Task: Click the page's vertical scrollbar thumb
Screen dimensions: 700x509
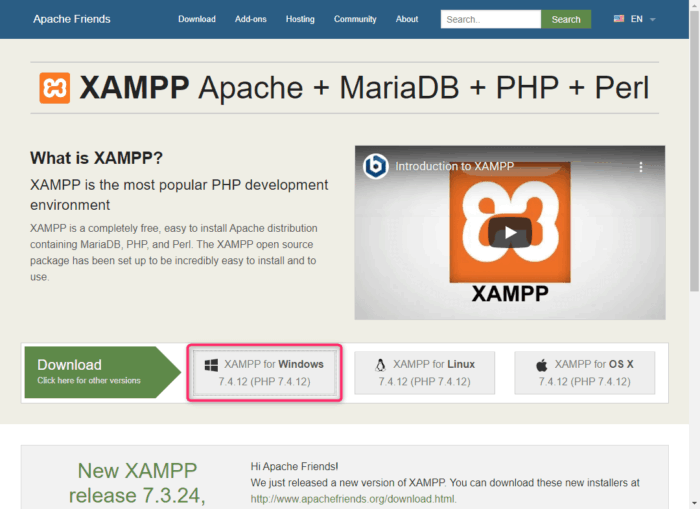Action: [694, 152]
